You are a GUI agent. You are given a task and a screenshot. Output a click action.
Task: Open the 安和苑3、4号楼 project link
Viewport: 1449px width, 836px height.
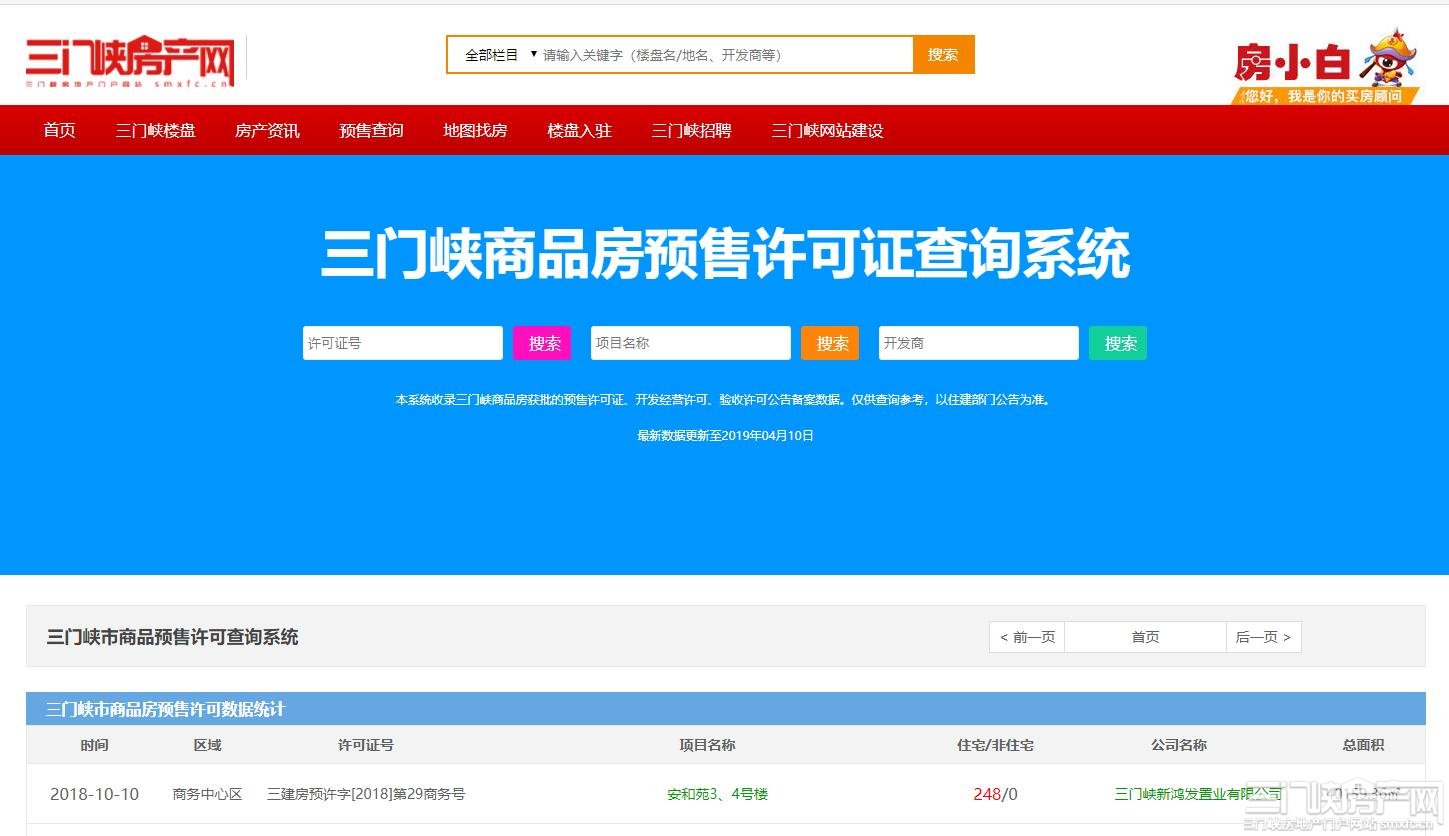(x=717, y=794)
